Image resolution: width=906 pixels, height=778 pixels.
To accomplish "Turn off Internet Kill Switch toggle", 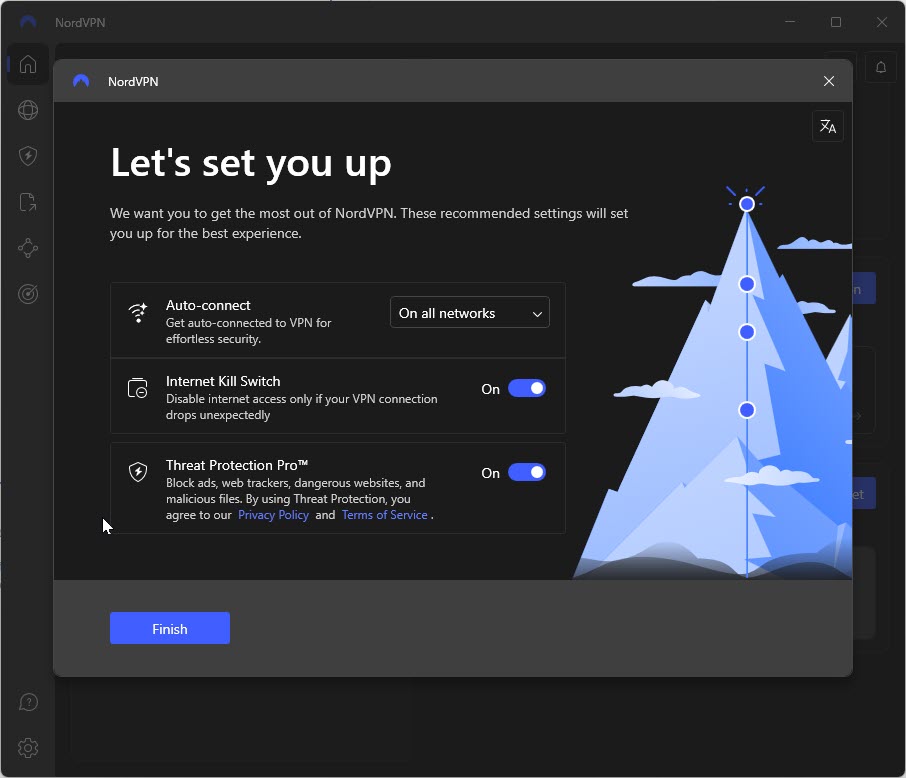I will pyautogui.click(x=527, y=388).
